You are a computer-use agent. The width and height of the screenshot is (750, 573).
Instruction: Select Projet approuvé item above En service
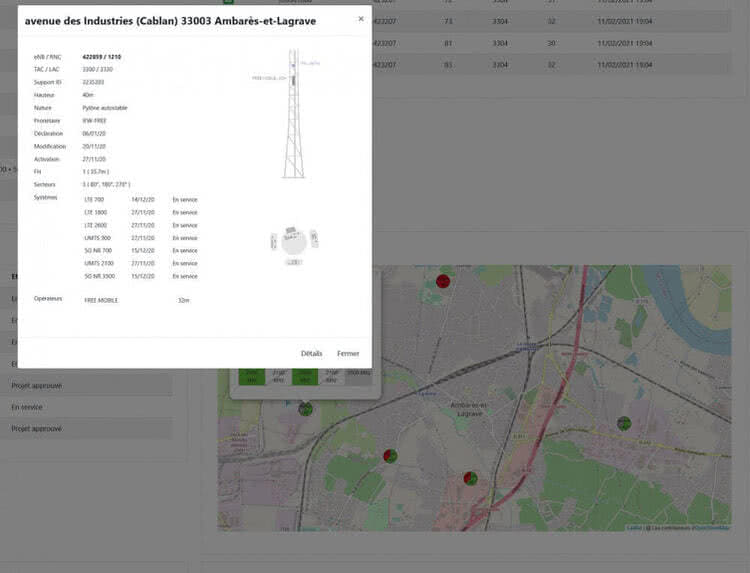tap(37, 385)
